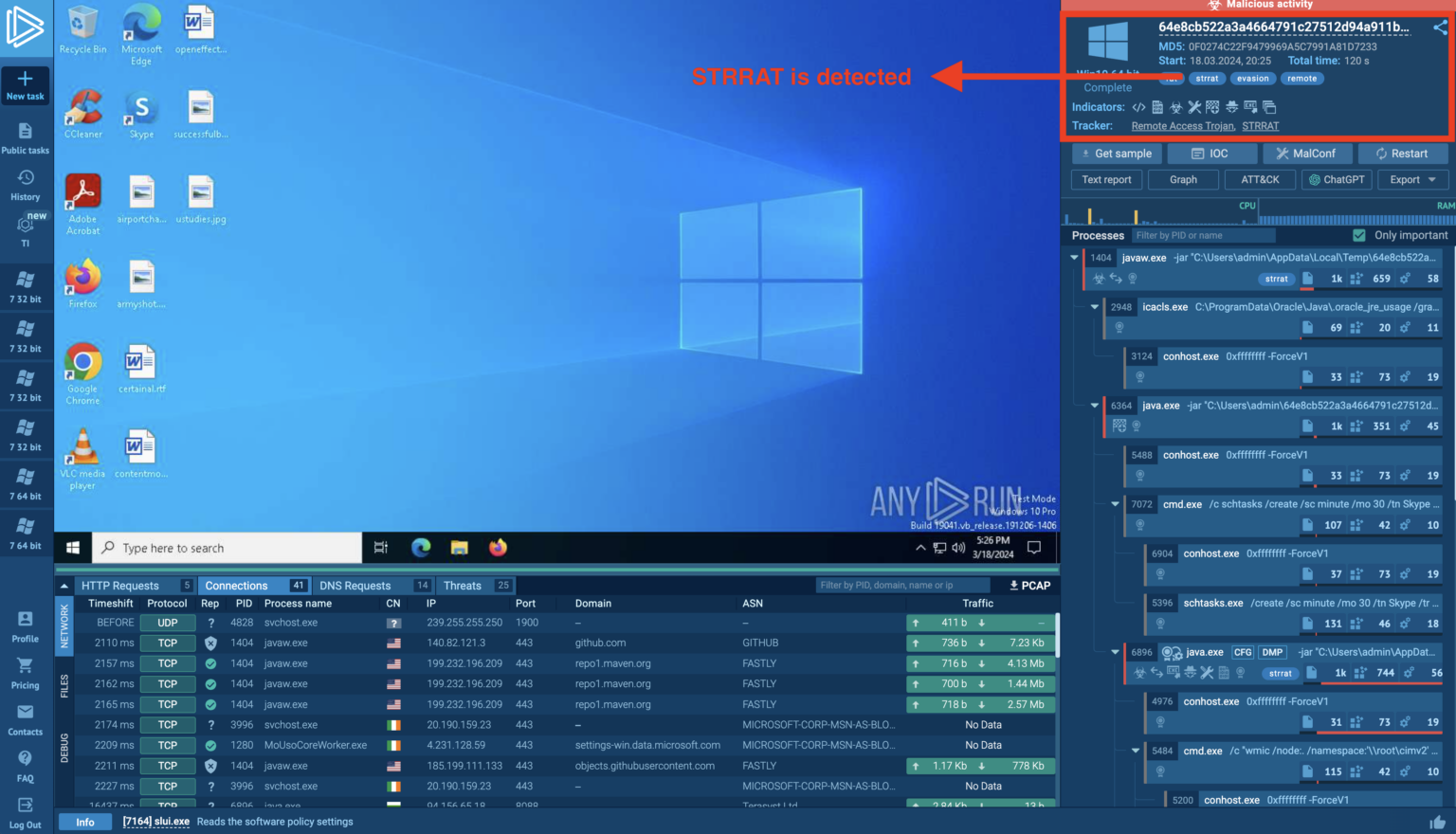Screen dimensions: 1456x834
Task: Open the Export dropdown
Action: tap(1412, 179)
